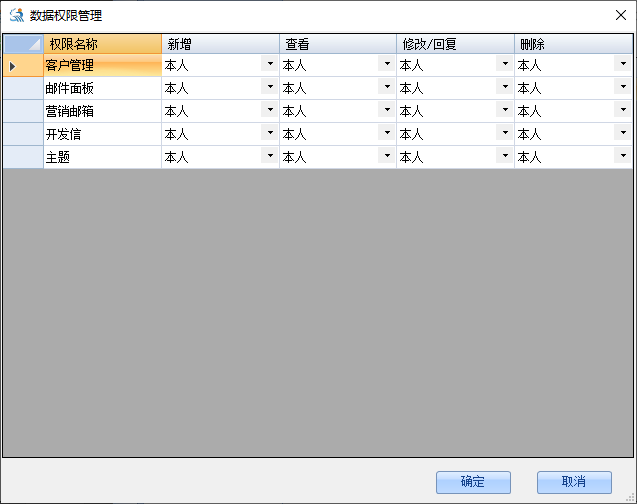
Task: Click the dialog title 数据权限管理
Action: (66, 16)
